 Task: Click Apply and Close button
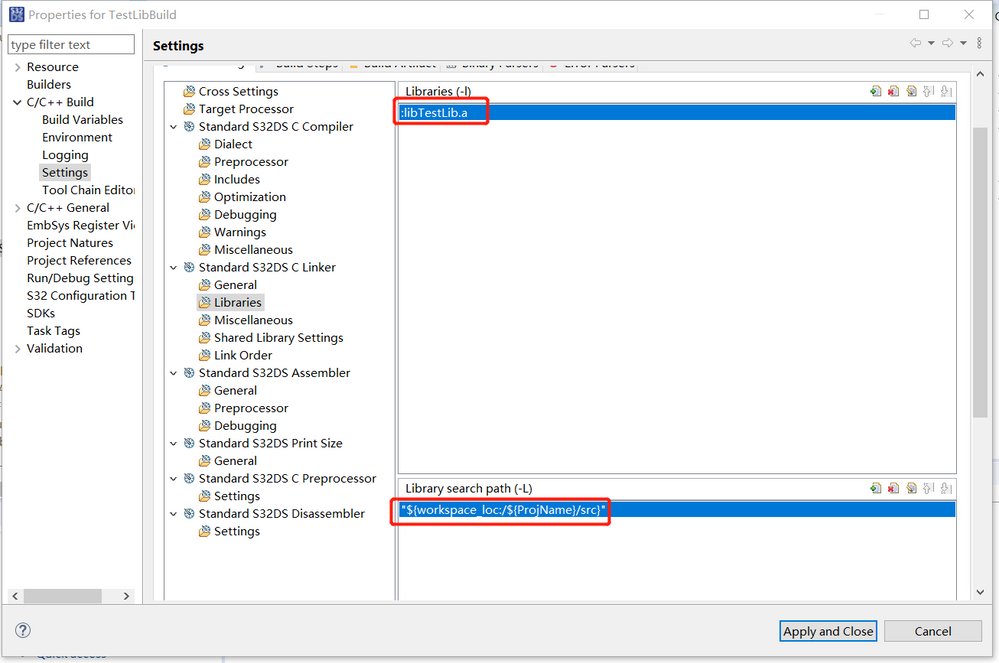coord(828,631)
